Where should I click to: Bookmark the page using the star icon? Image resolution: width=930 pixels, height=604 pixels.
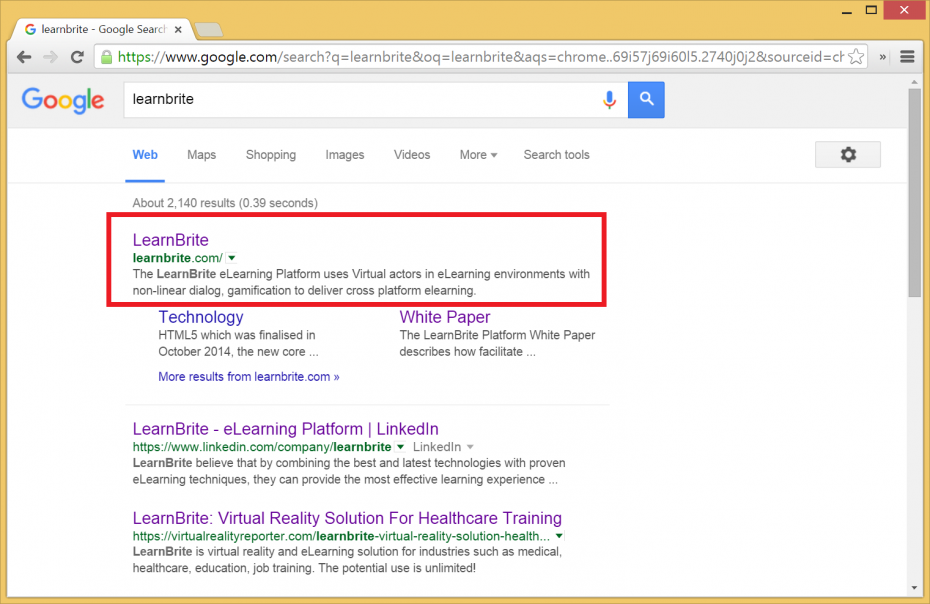pos(855,57)
